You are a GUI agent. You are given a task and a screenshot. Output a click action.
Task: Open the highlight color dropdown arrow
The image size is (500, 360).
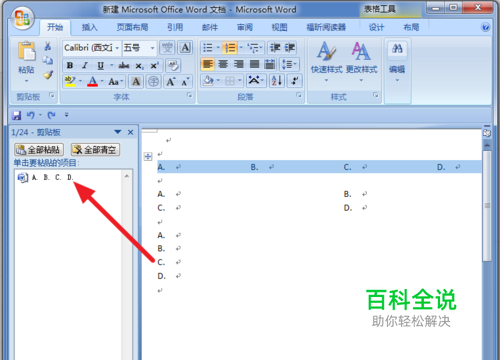(x=80, y=81)
